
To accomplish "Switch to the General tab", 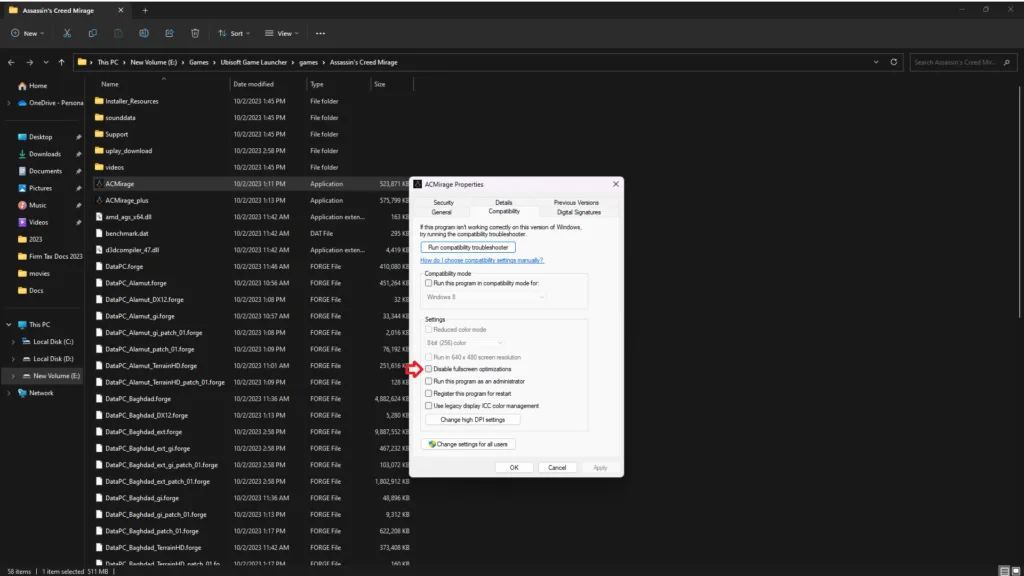I will 441,212.
